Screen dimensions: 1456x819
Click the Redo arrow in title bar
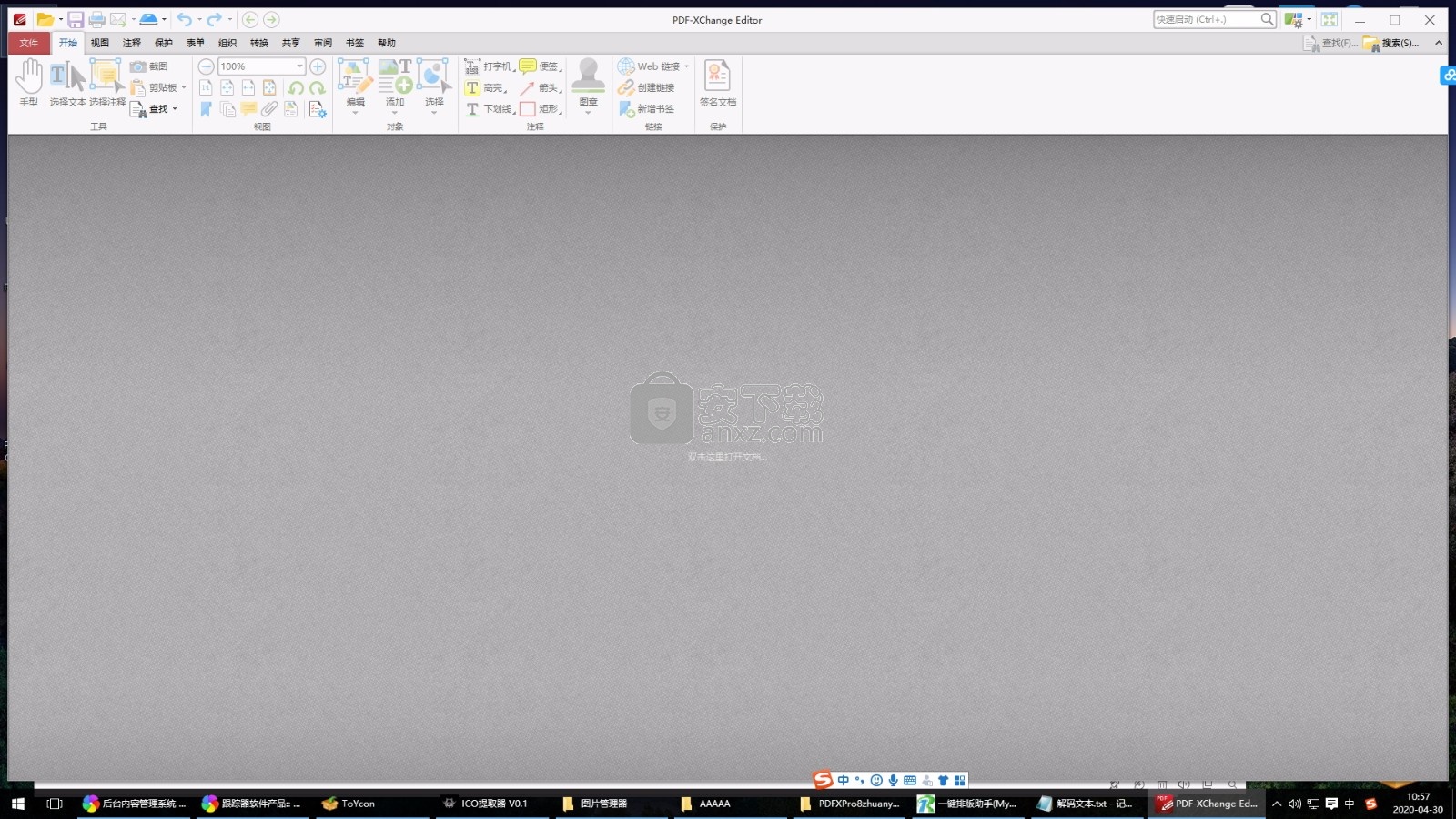tap(214, 19)
